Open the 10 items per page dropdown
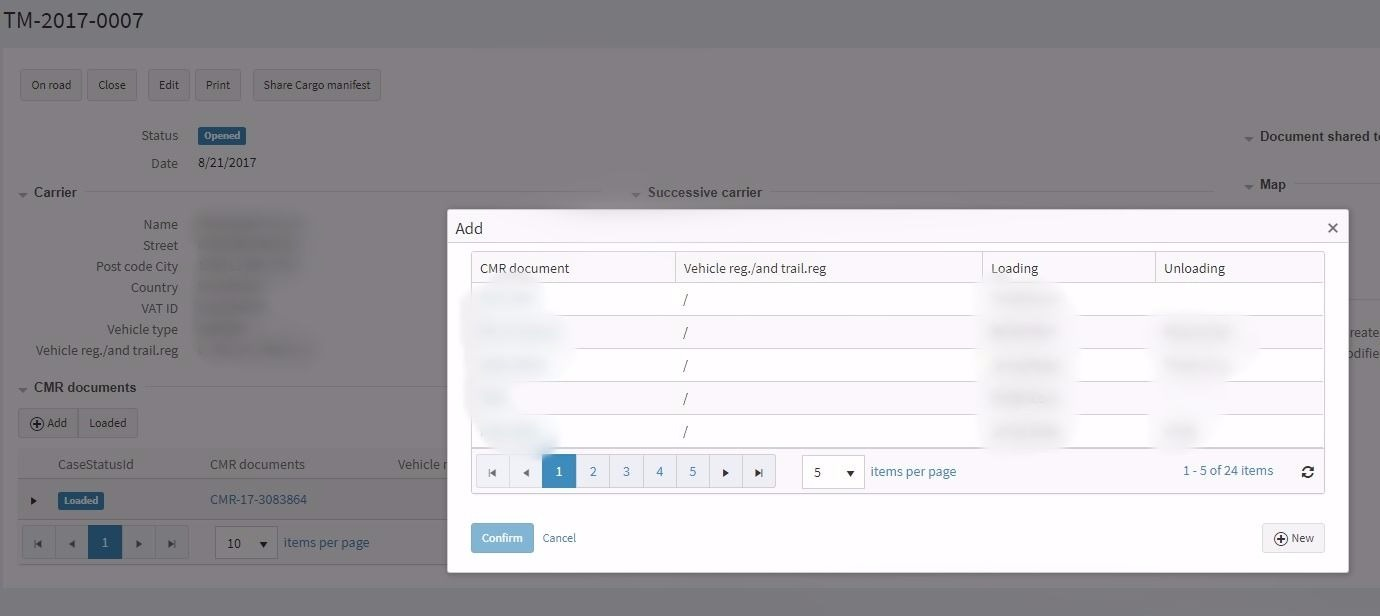Image resolution: width=1380 pixels, height=616 pixels. (246, 543)
